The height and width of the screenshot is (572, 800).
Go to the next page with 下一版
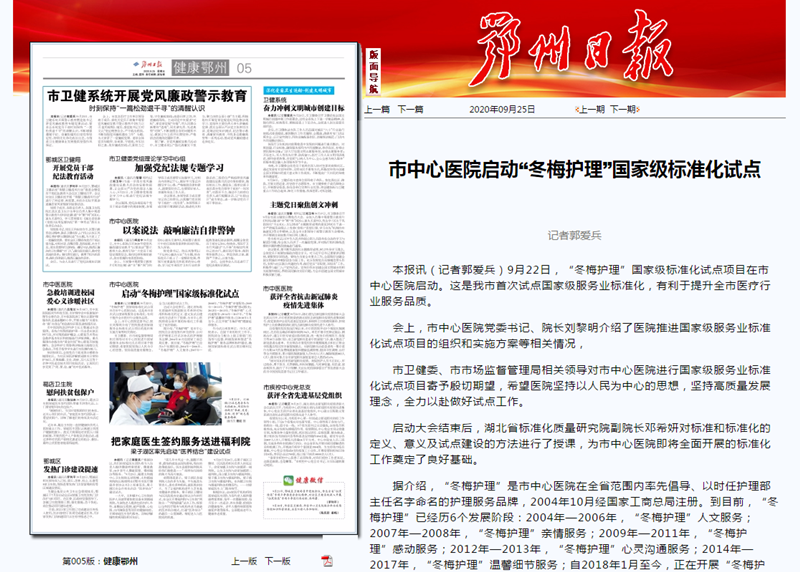[x=278, y=561]
